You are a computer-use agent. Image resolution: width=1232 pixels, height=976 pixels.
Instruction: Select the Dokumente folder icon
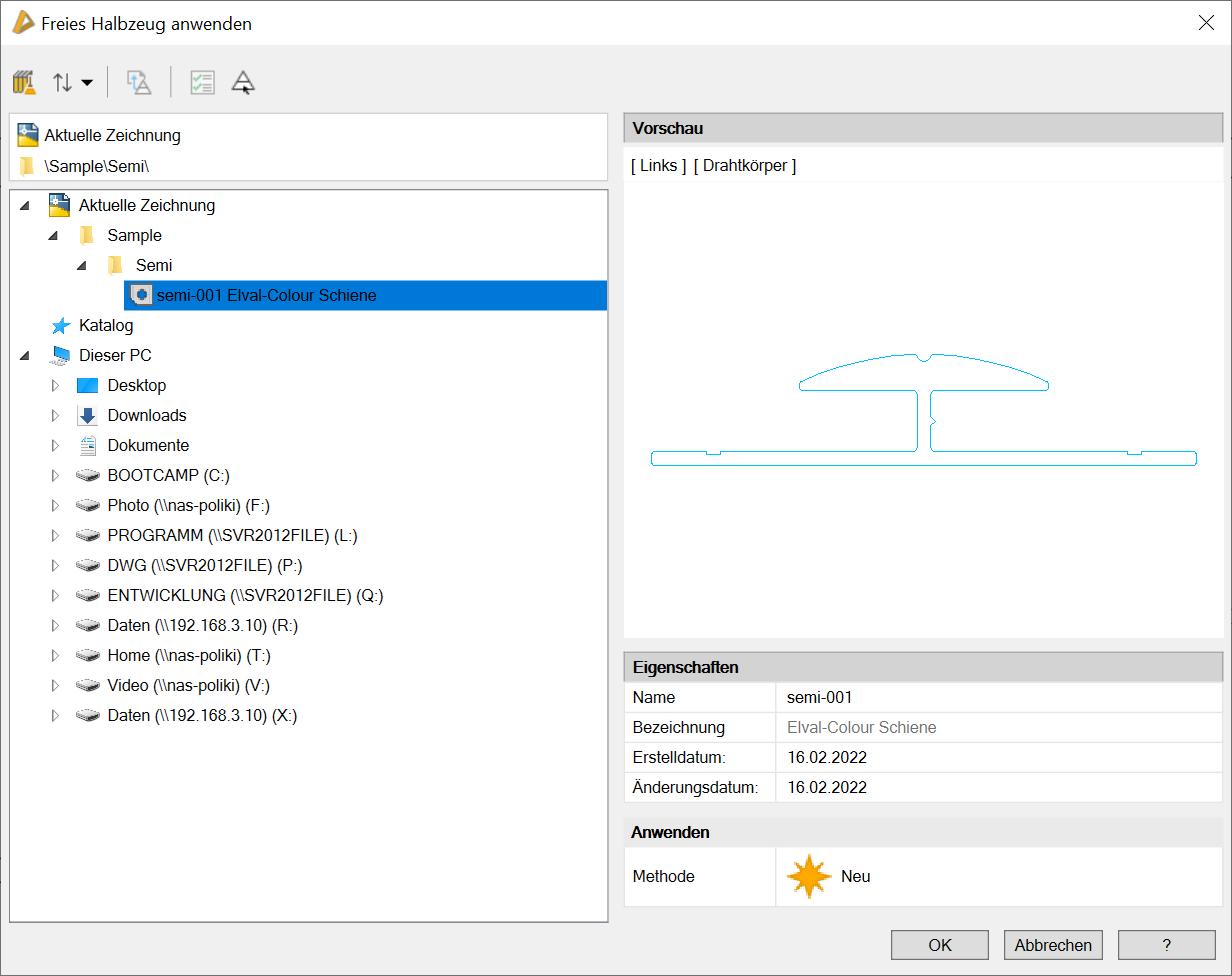point(88,446)
